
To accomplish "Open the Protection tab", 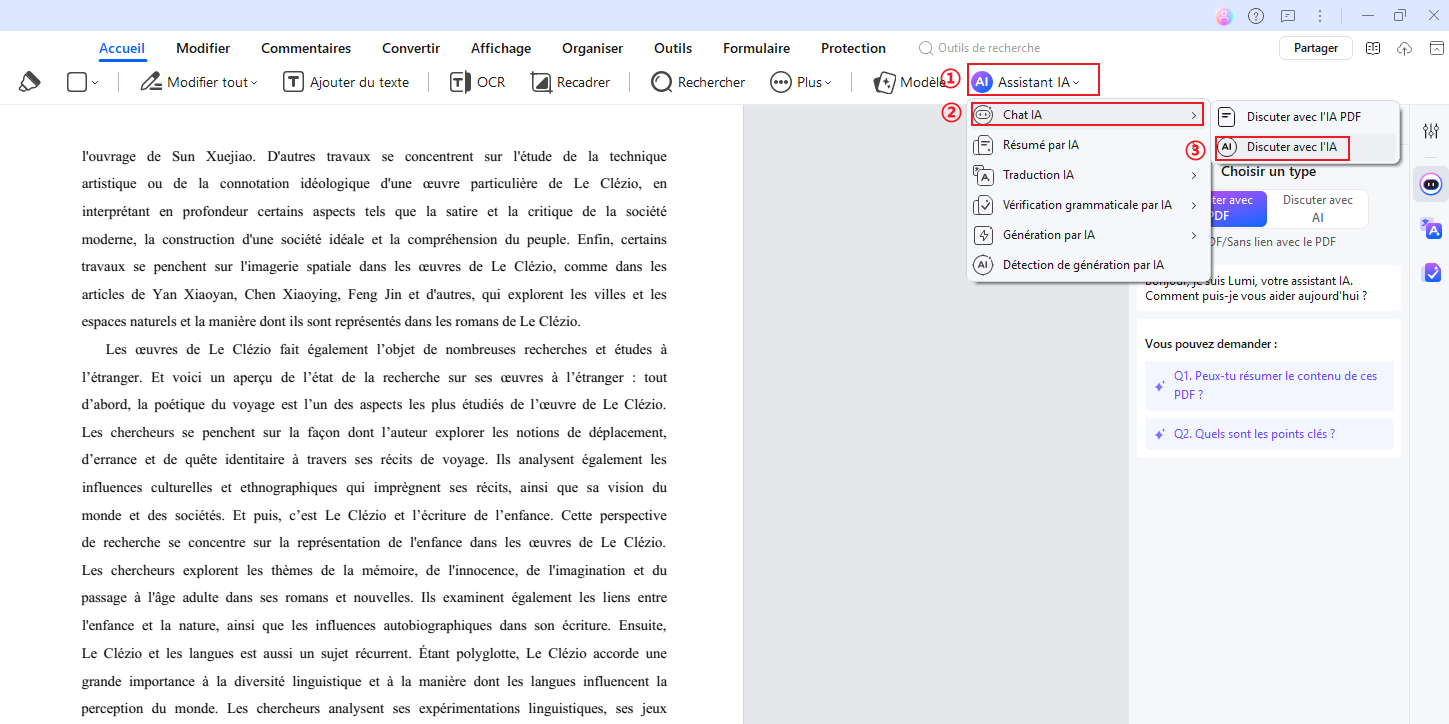I will click(853, 48).
